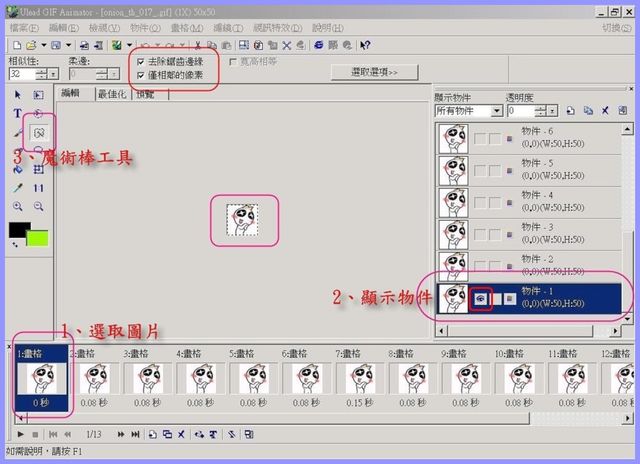Click the Zoom Out magnifier tool
The height and width of the screenshot is (464, 640).
tap(39, 206)
